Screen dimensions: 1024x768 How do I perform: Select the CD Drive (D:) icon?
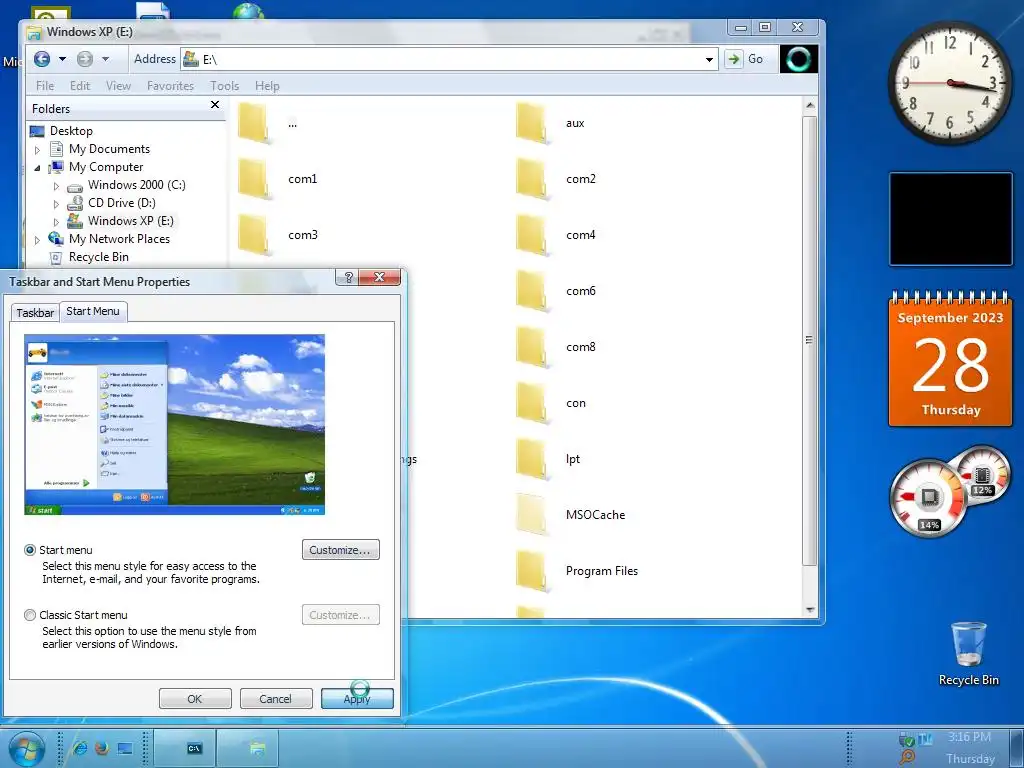point(75,203)
